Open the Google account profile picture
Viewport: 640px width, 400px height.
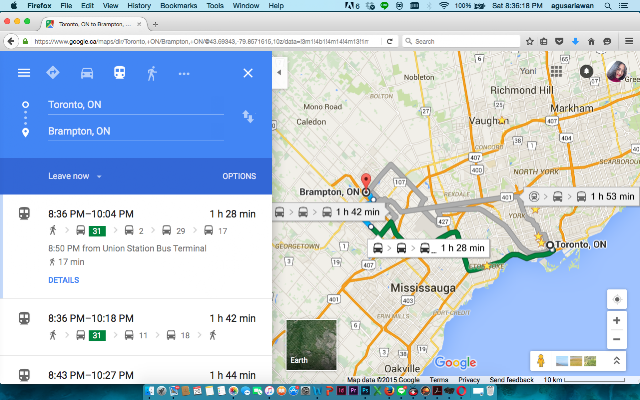pos(616,71)
